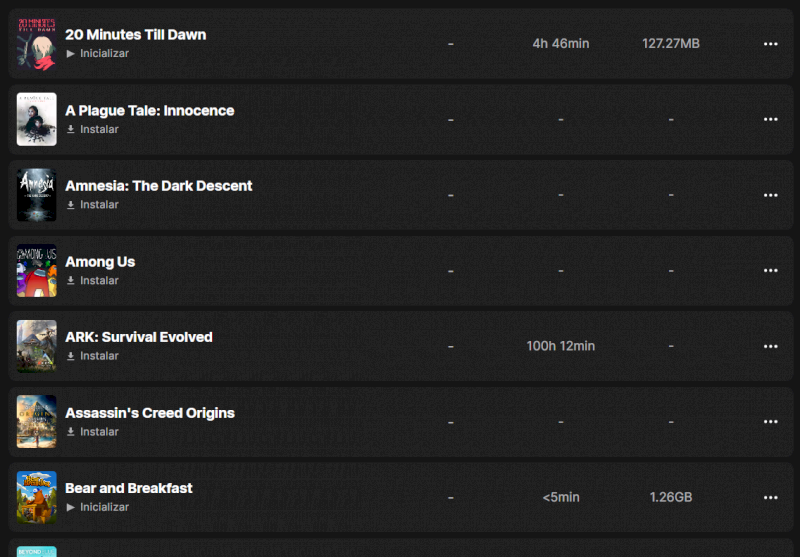Start Bear and Breakfast with the play icon
The height and width of the screenshot is (557, 800).
[71, 507]
